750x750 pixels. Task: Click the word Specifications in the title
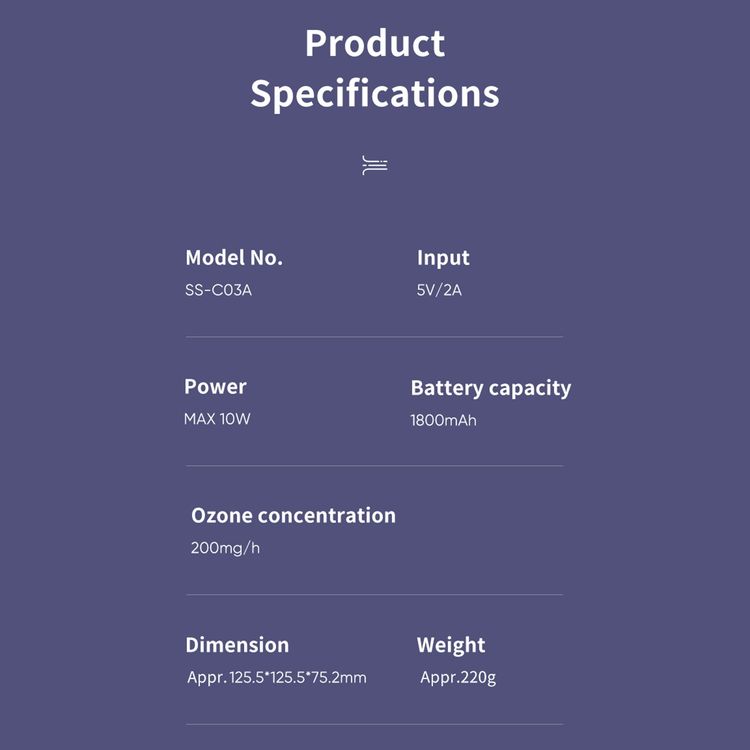click(x=375, y=94)
